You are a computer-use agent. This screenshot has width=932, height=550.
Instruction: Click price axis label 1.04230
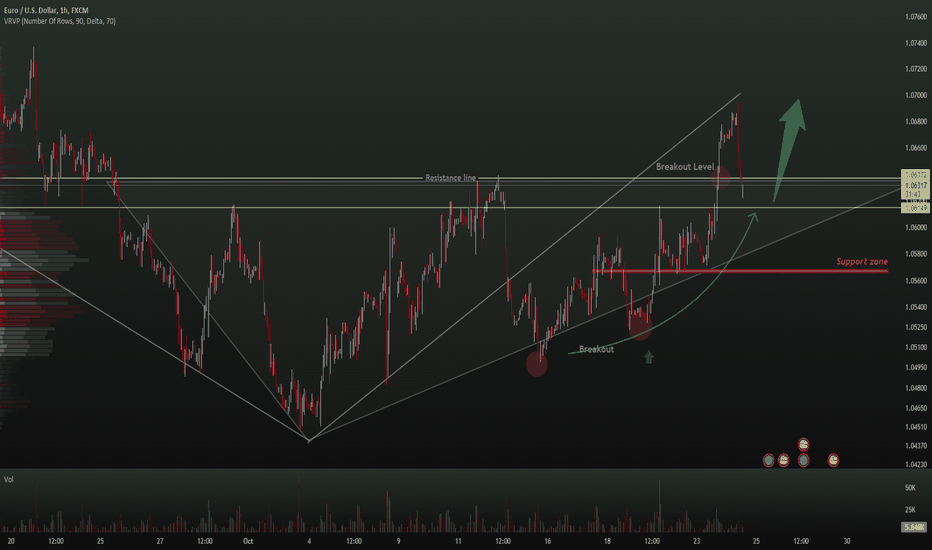915,464
